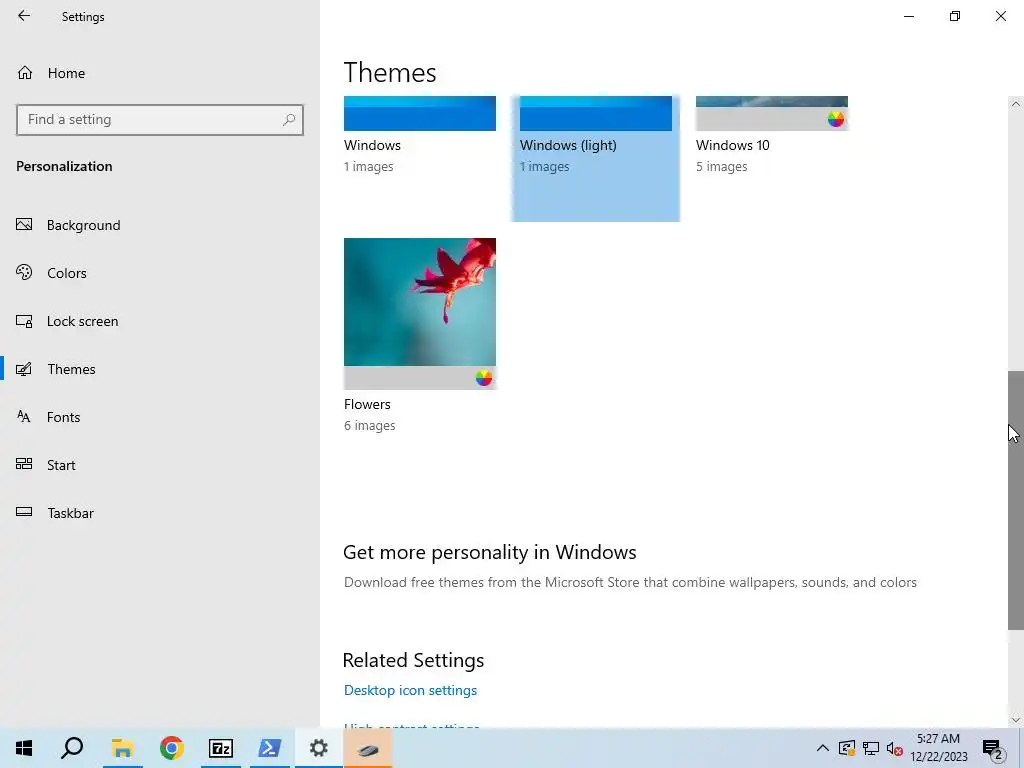This screenshot has height=768, width=1024.
Task: Open Taskbar personalization settings
Action: point(160,513)
